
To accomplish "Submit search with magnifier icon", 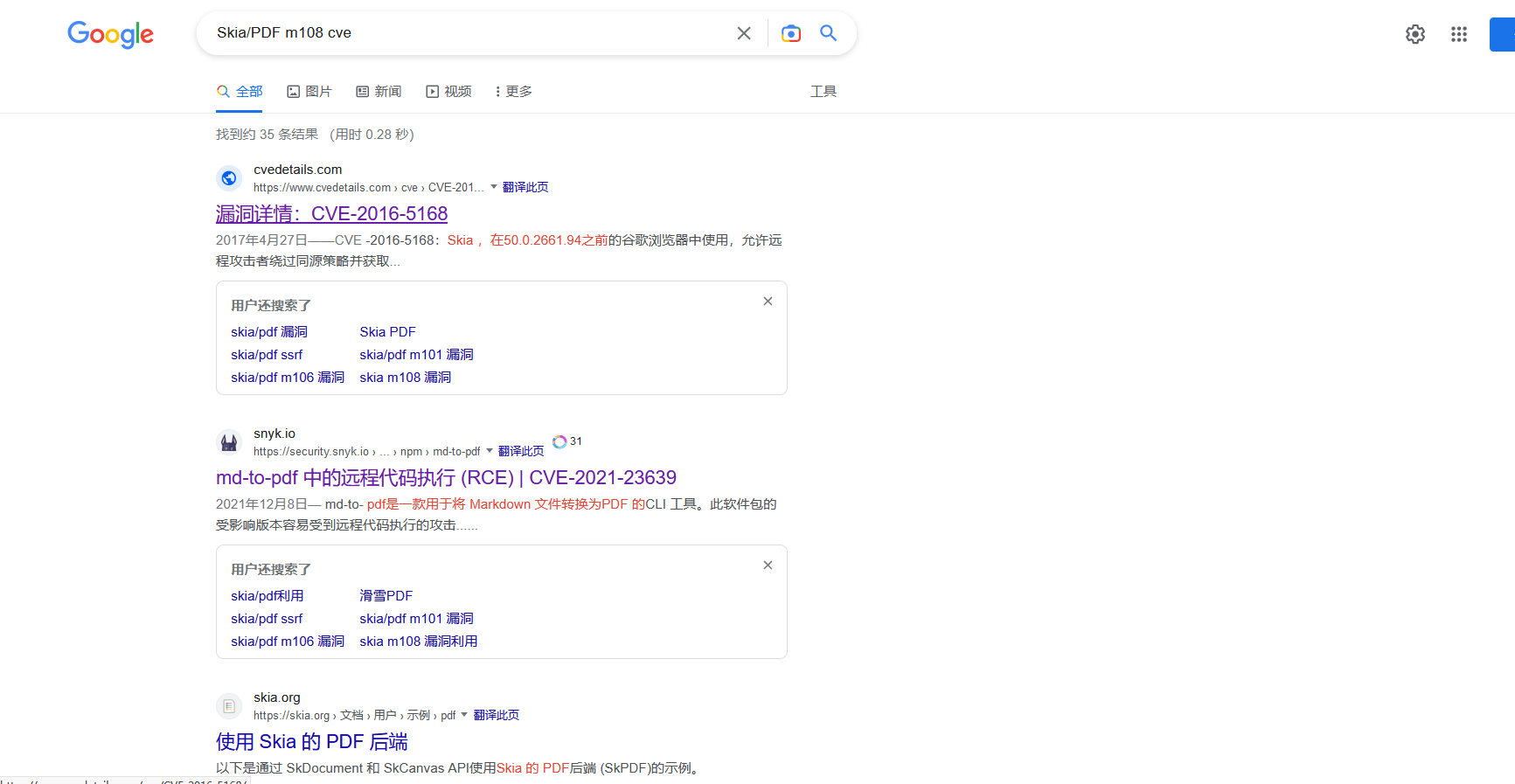I will tap(828, 33).
